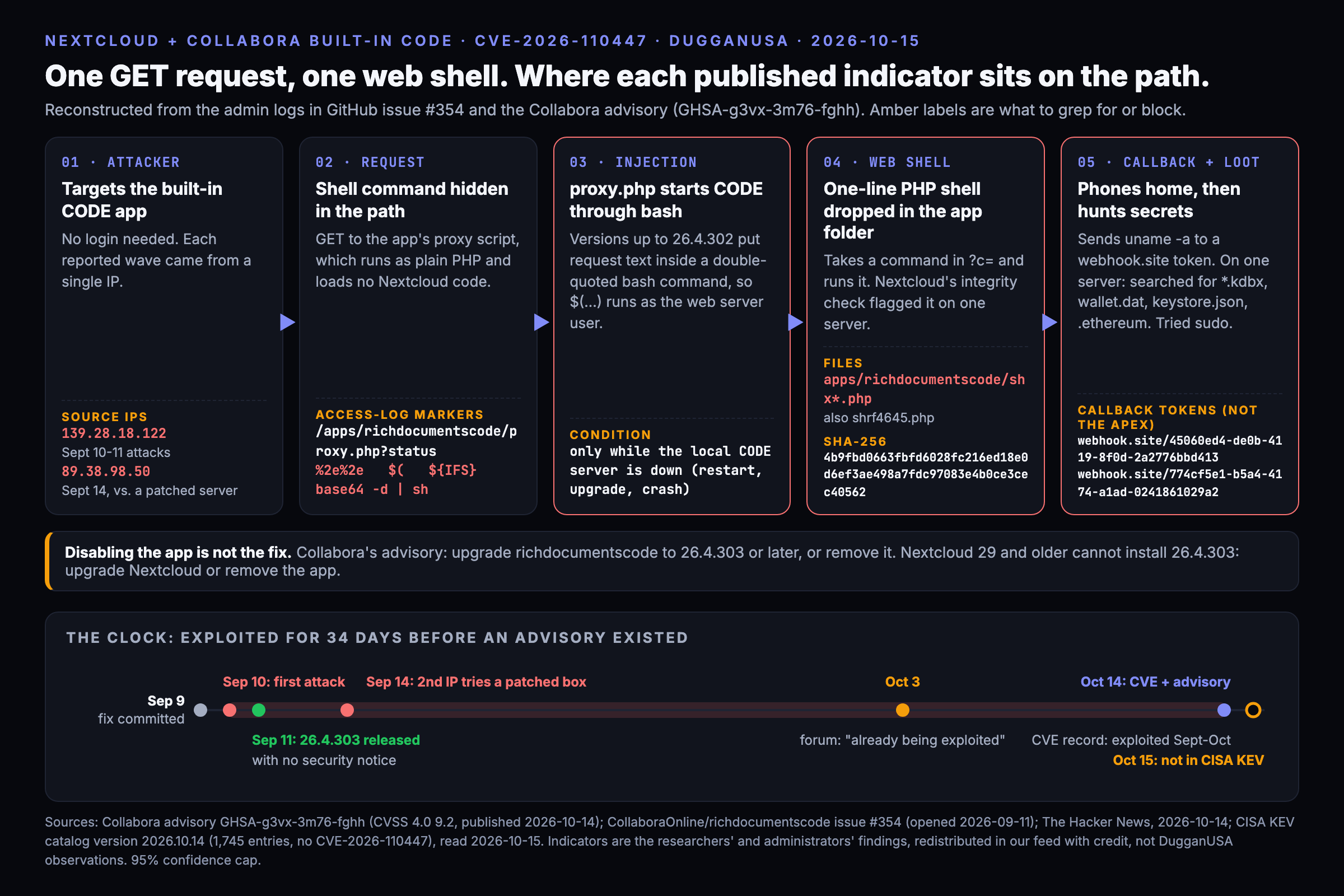Click the "CONDITION" amber heading
The height and width of the screenshot is (896, 1344).
click(x=610, y=435)
